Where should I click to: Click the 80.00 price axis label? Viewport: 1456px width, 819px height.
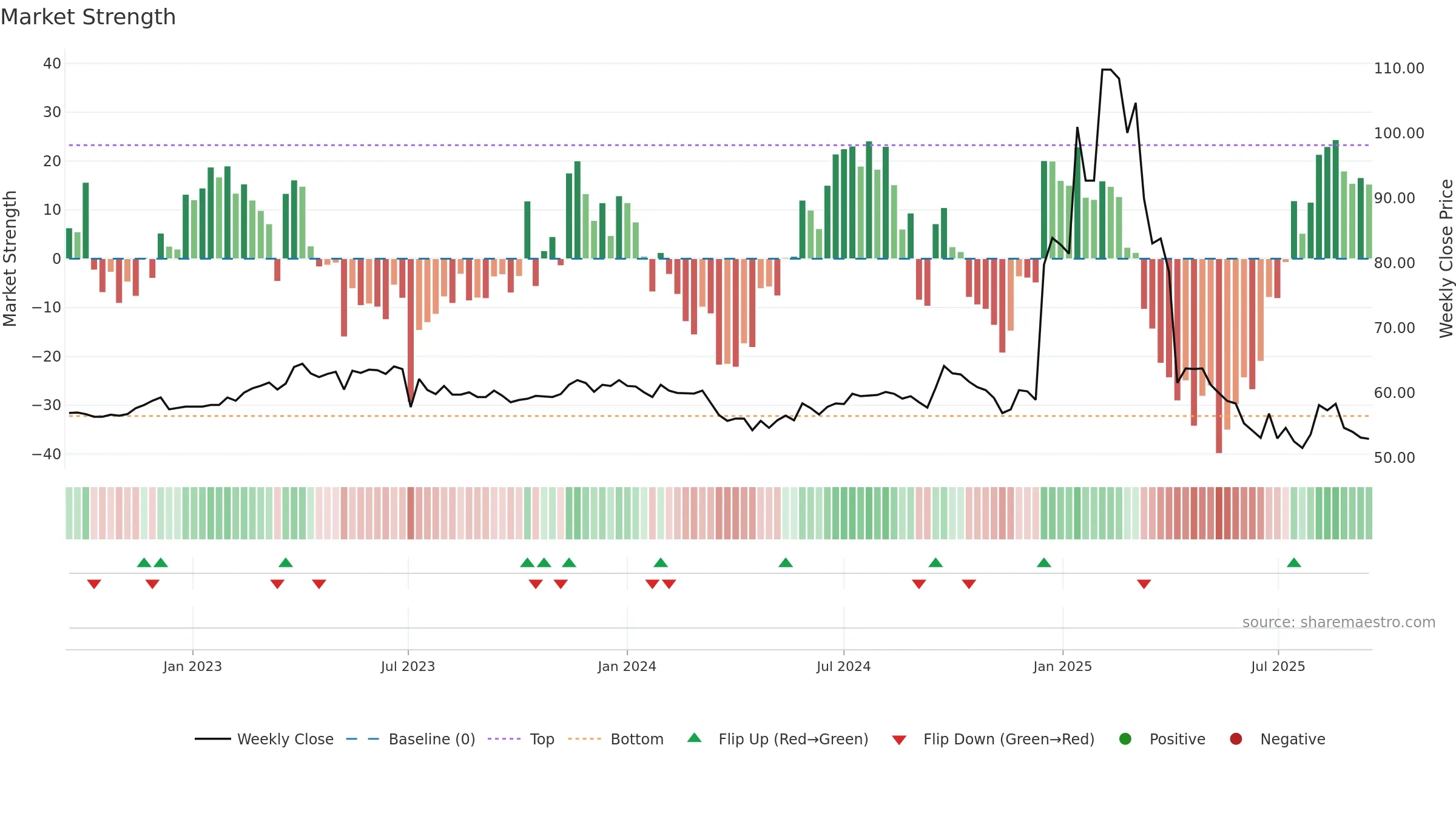point(1394,263)
